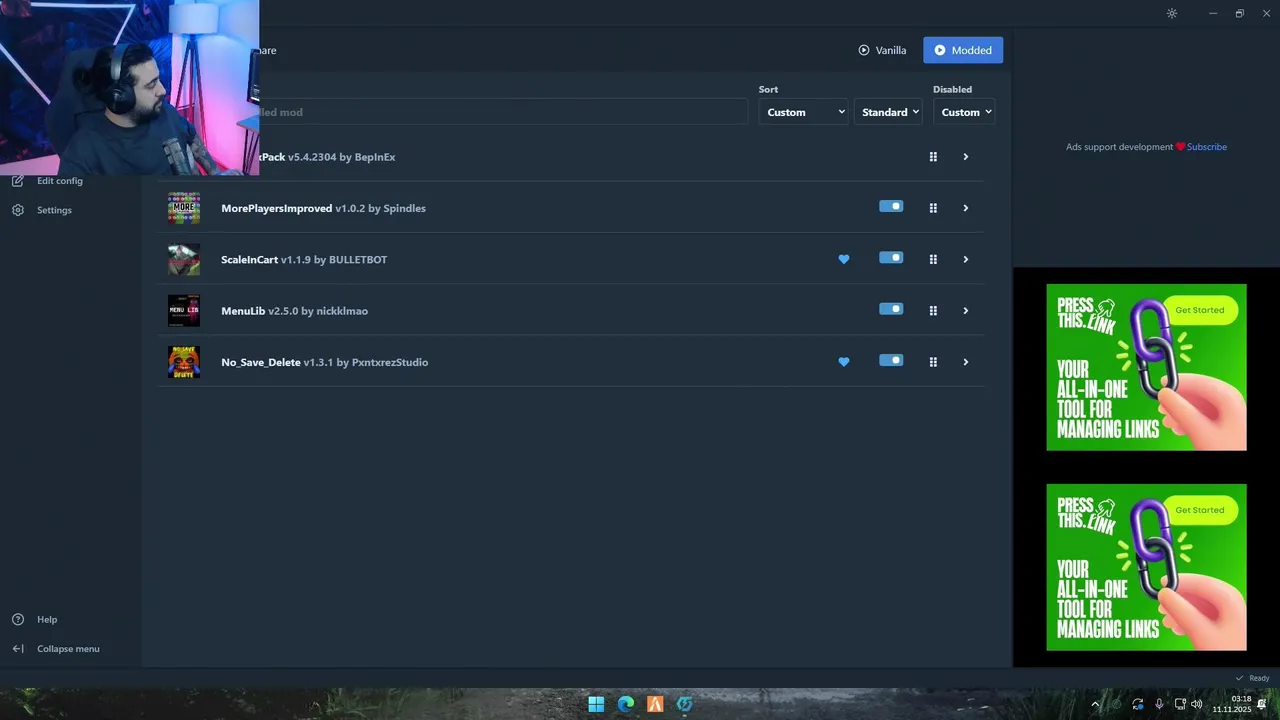Disable the ScaleInCart mod switch

[x=891, y=257]
